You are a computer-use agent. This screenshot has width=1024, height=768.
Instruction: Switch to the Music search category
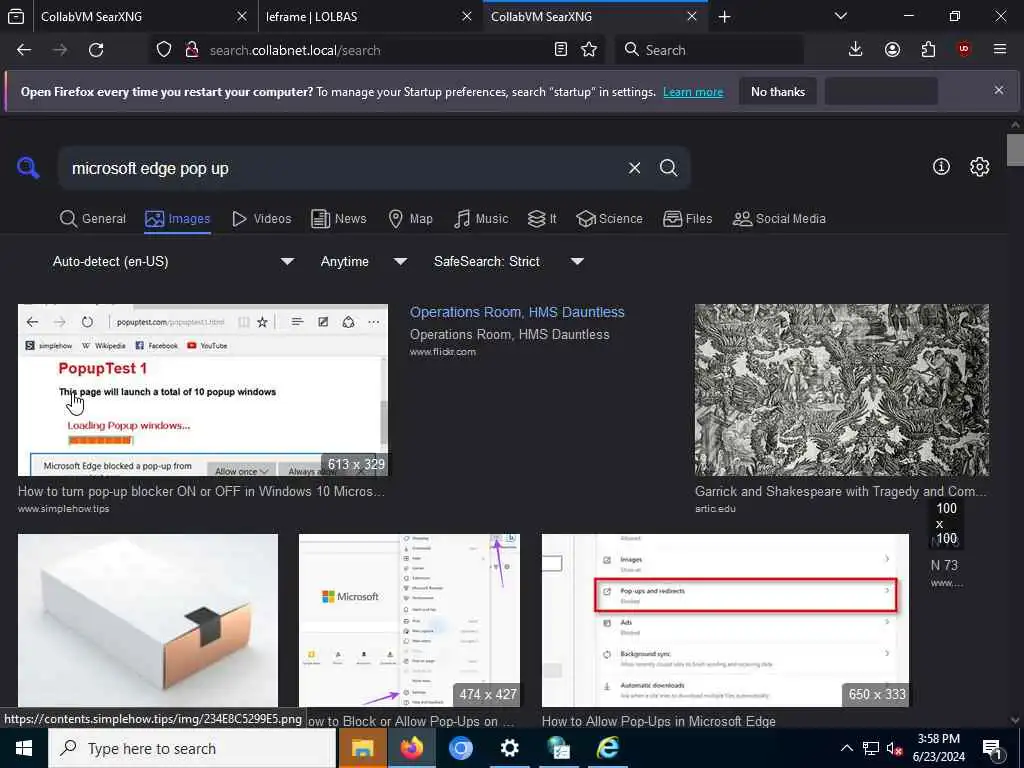tap(481, 219)
